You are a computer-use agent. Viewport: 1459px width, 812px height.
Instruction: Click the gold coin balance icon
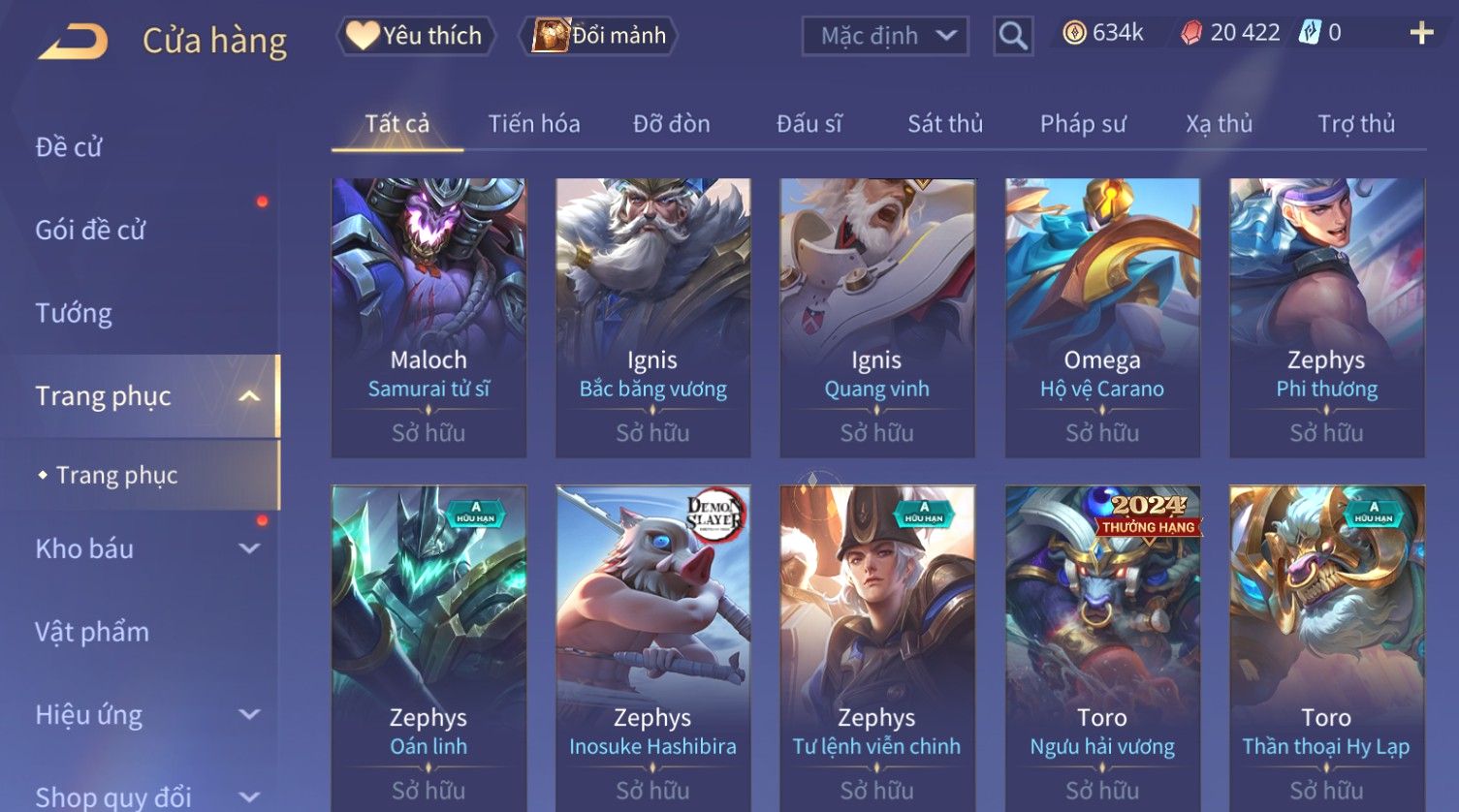point(1074,33)
